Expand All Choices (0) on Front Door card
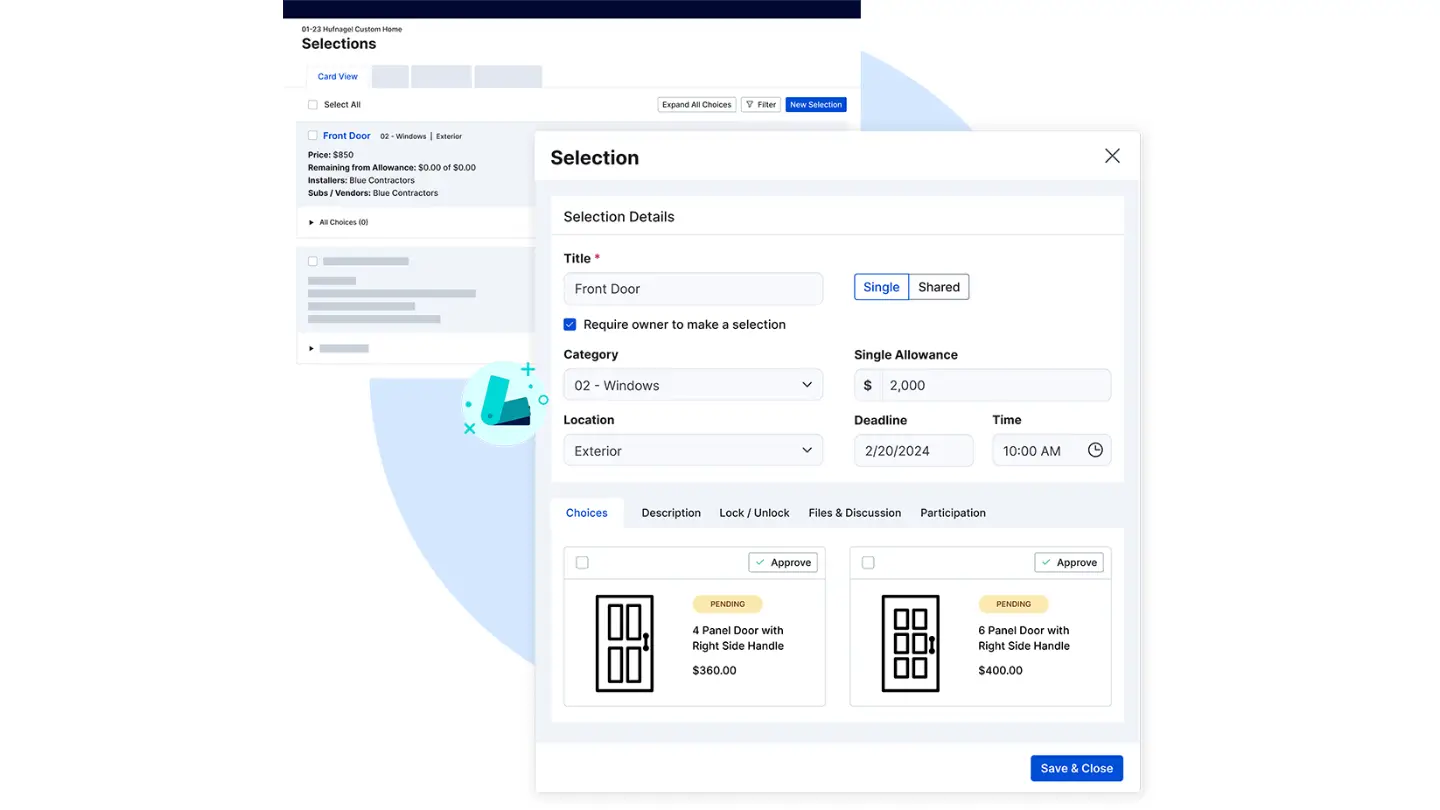 click(x=338, y=222)
